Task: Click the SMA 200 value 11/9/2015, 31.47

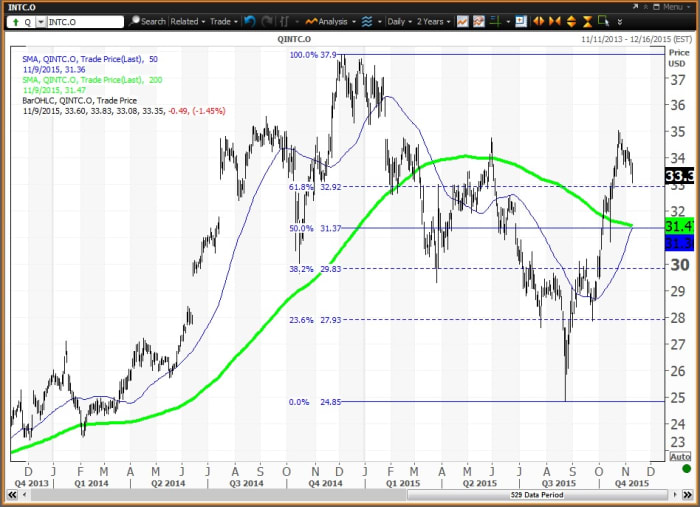Action: click(x=54, y=90)
